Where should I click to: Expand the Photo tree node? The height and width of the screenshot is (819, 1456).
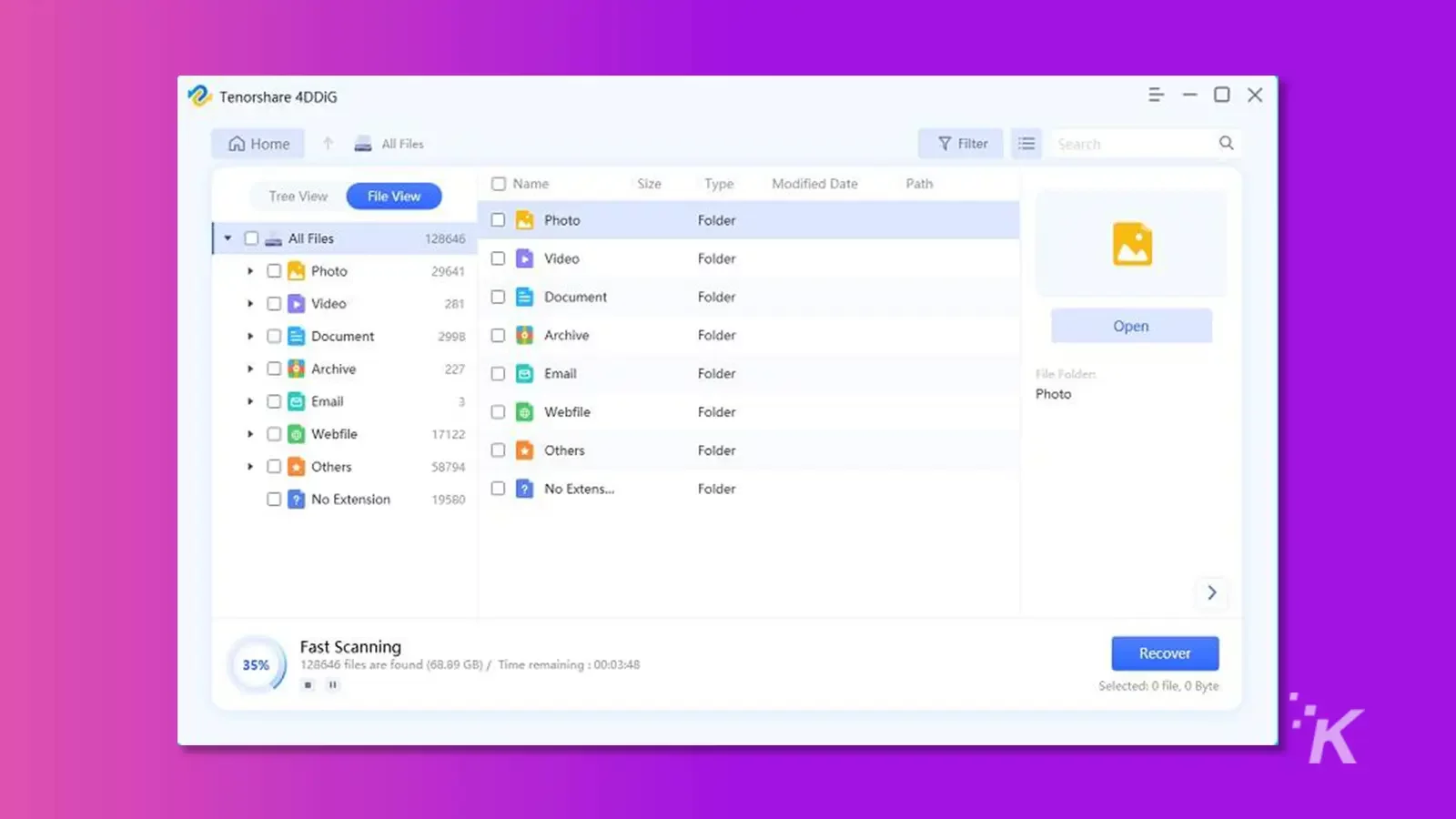pos(250,271)
